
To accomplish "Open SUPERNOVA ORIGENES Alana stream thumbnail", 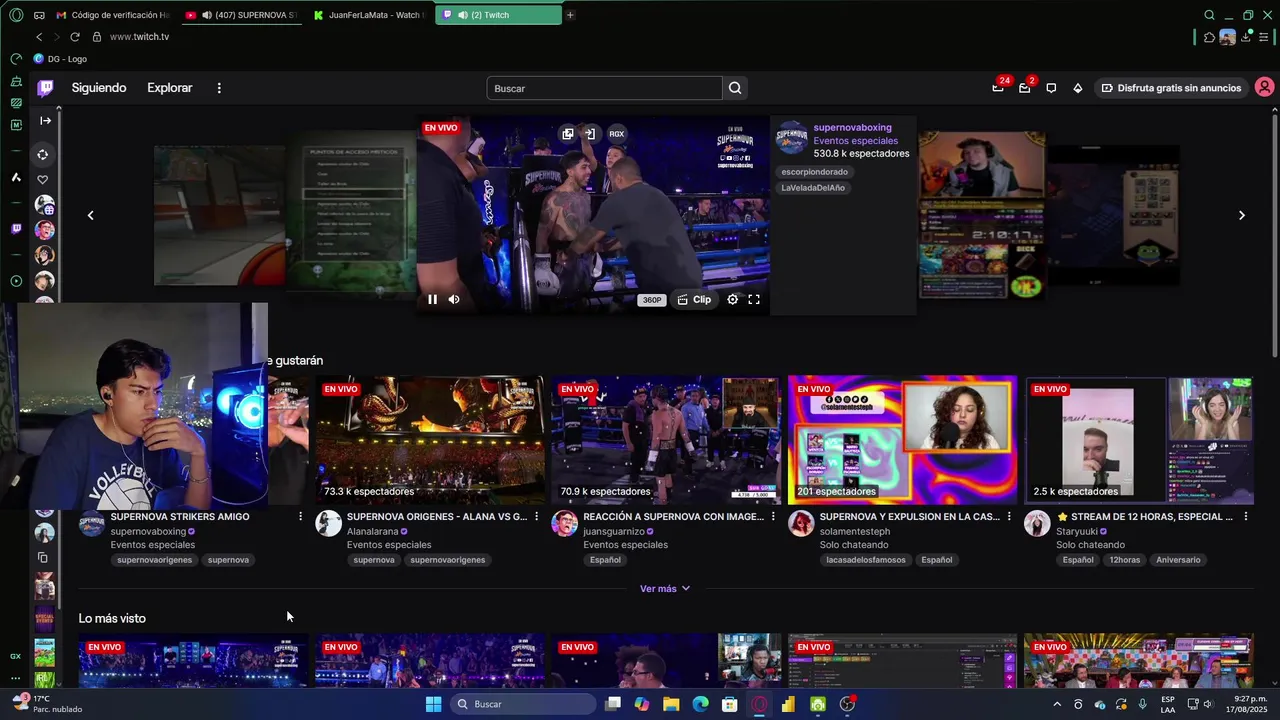I will click(430, 439).
